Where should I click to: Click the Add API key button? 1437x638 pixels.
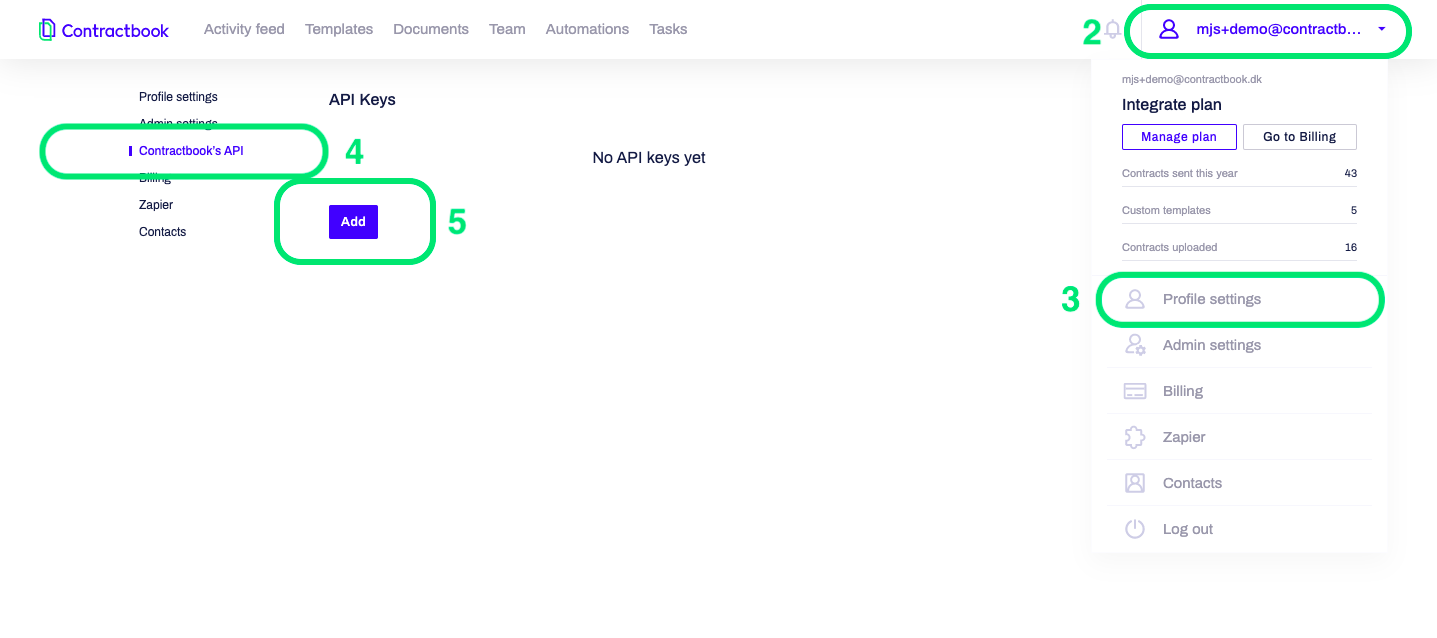(353, 222)
